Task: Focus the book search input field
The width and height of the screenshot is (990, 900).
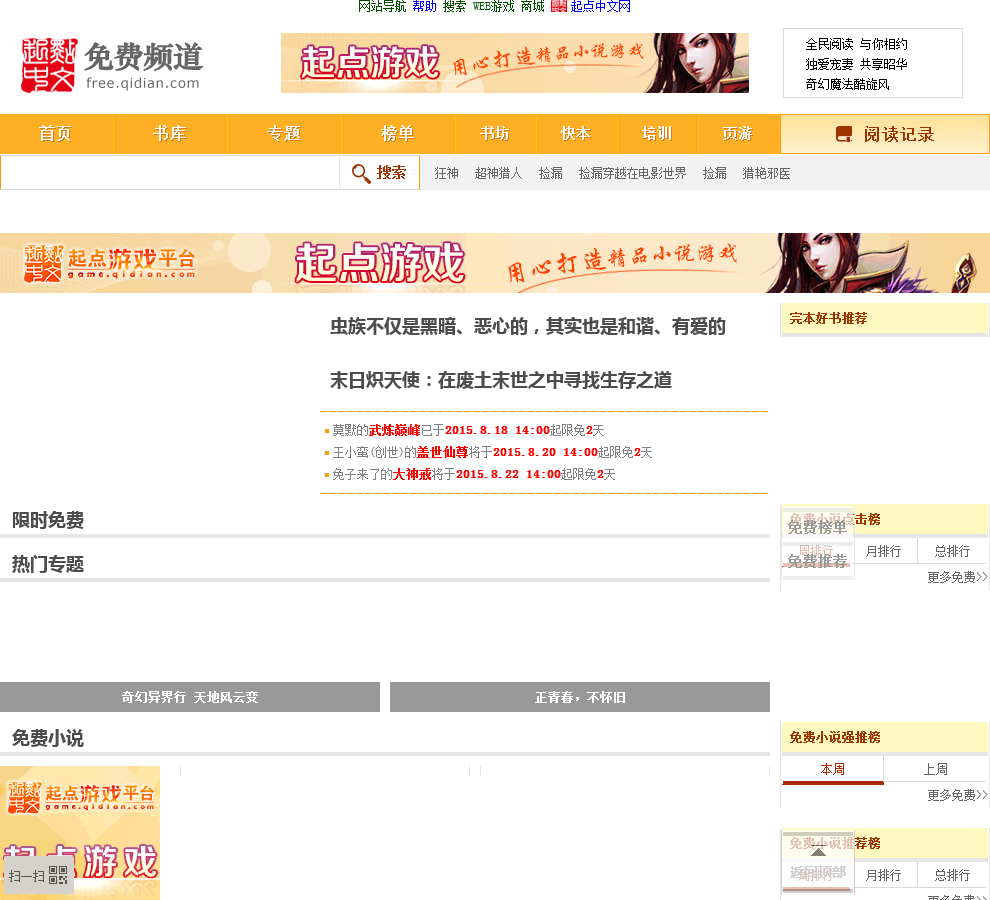Action: tap(170, 172)
